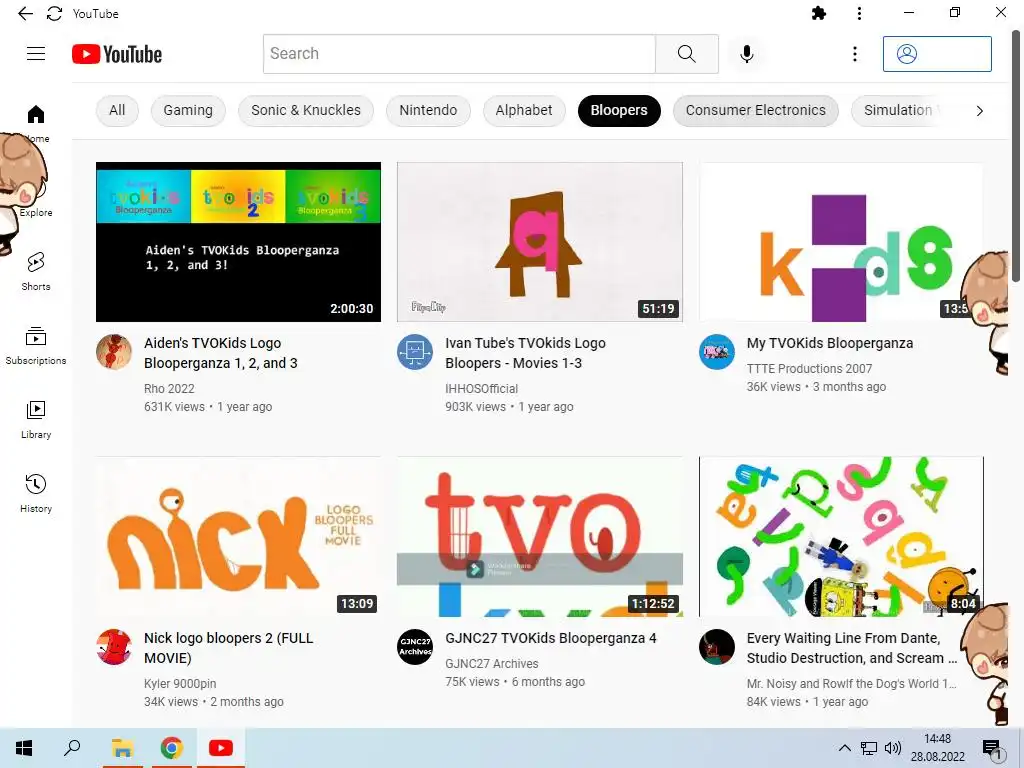
Task: Click the sign-in account button
Action: pyautogui.click(x=937, y=54)
